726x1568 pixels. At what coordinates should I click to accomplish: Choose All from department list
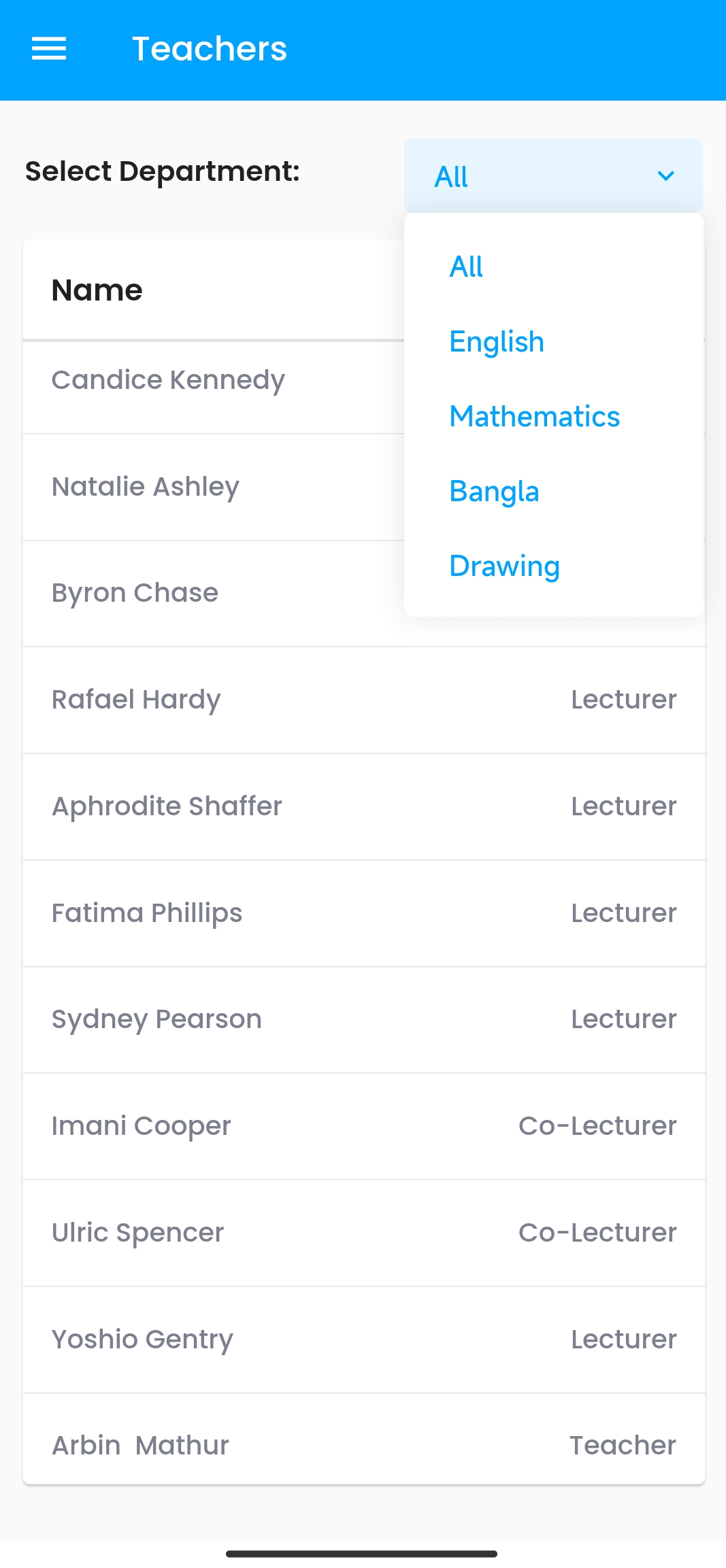click(x=467, y=267)
